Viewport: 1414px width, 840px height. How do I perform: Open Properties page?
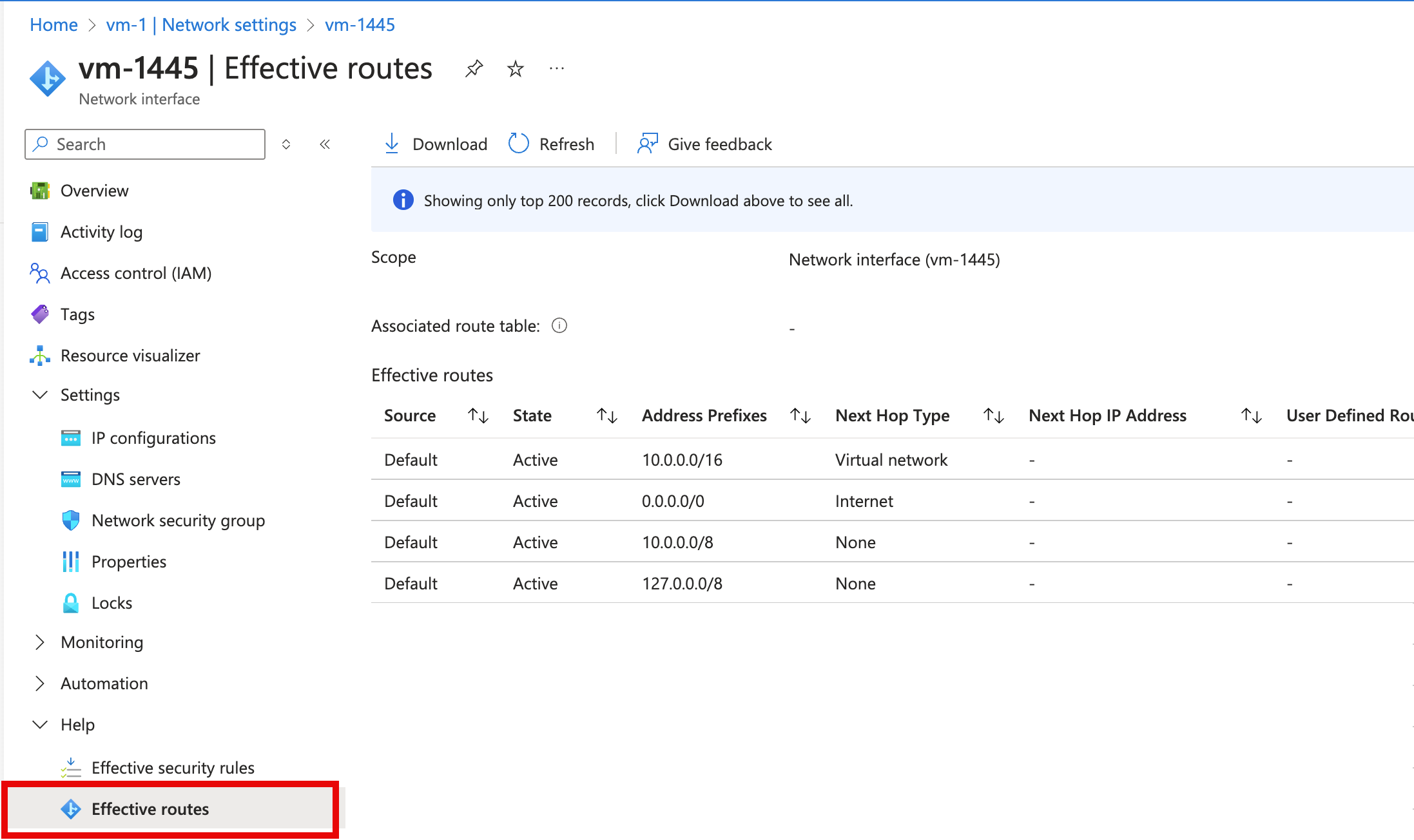(129, 562)
